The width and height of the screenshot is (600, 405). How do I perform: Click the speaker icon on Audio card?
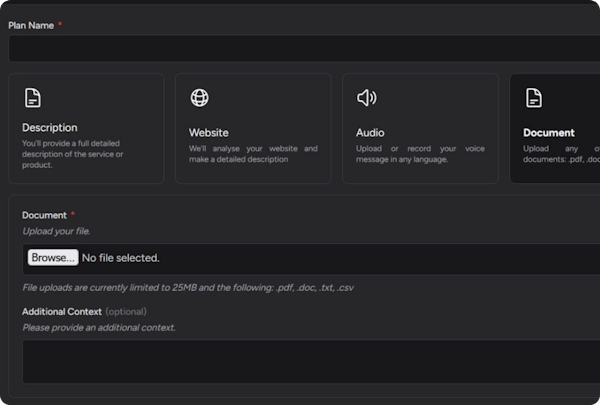(x=367, y=98)
